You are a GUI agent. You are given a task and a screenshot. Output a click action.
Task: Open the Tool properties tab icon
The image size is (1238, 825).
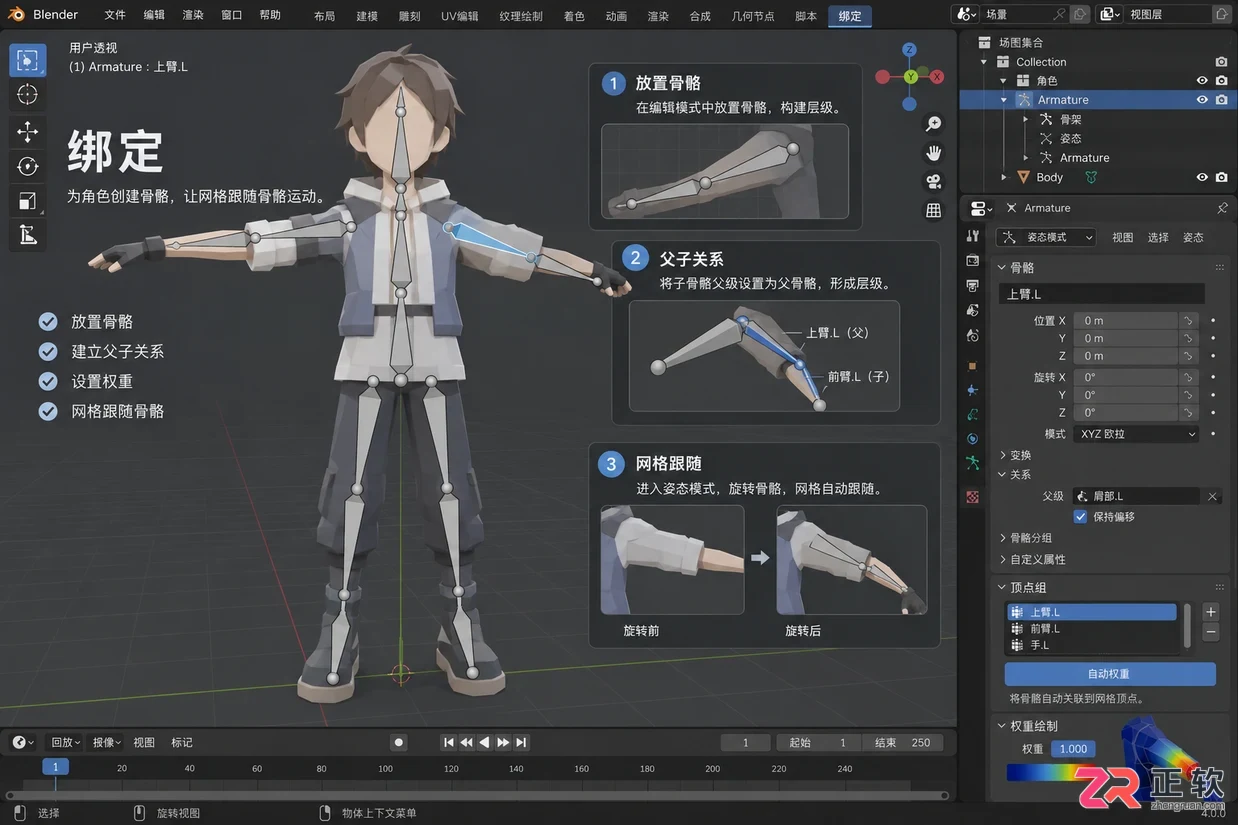click(973, 236)
